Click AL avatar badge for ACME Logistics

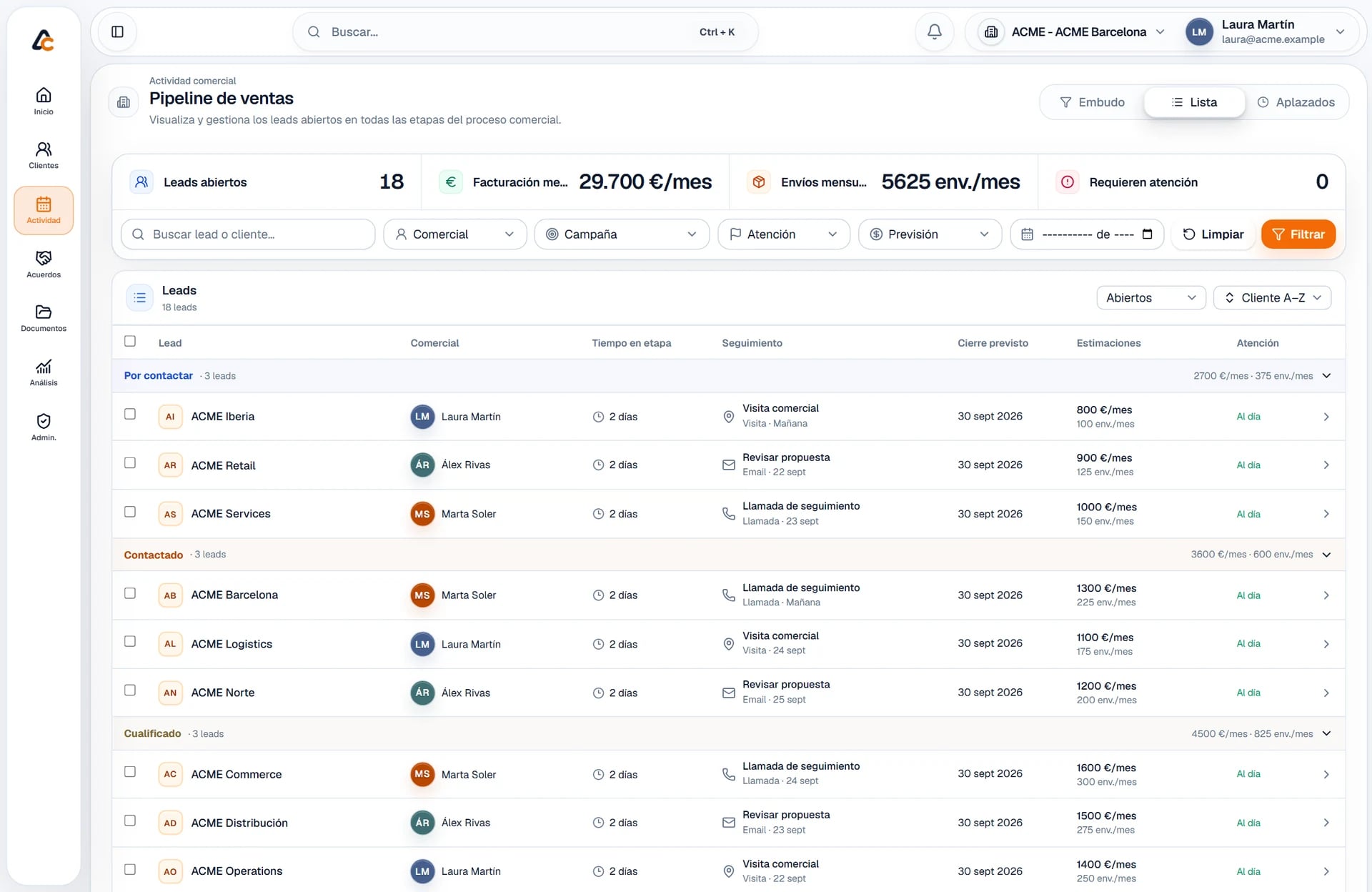170,643
